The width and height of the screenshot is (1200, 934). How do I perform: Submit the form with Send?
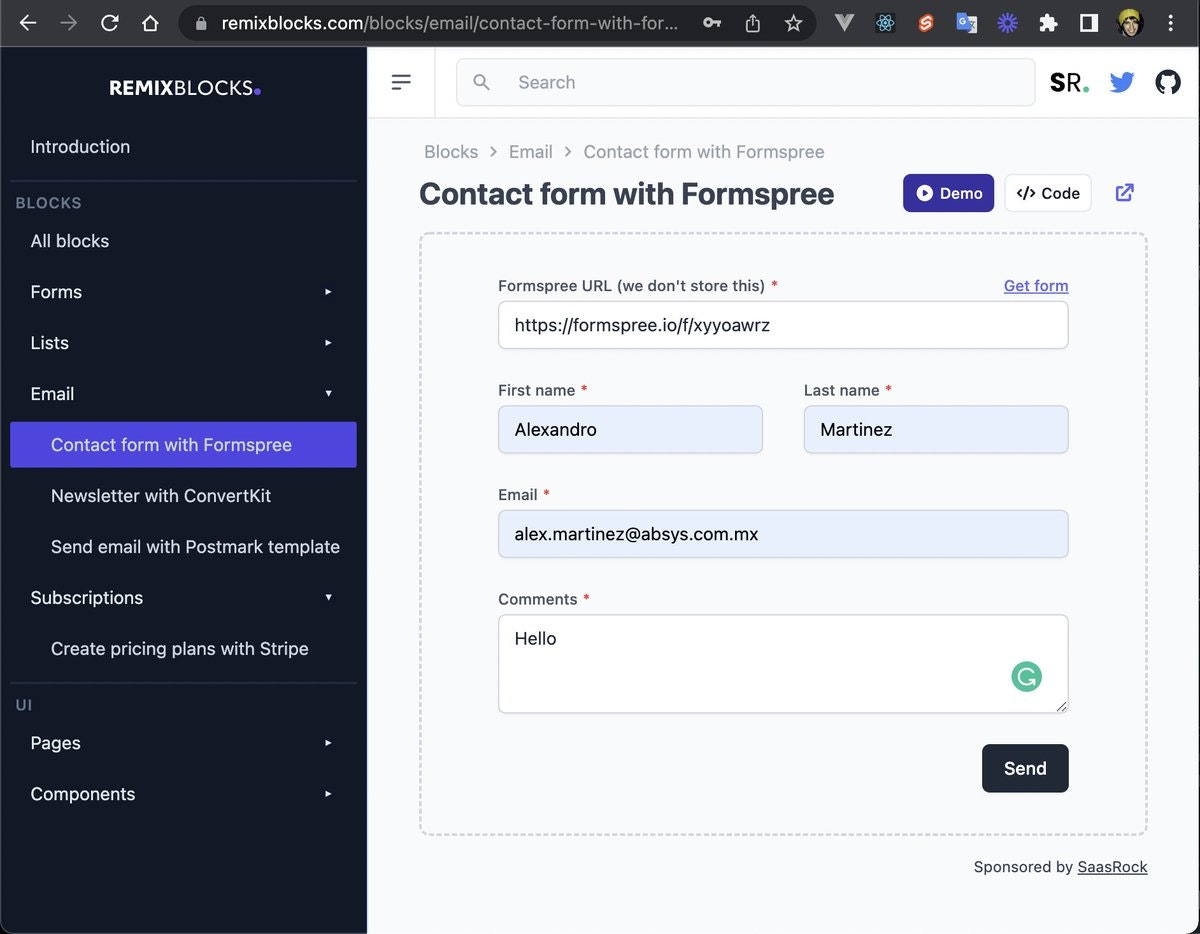1025,768
